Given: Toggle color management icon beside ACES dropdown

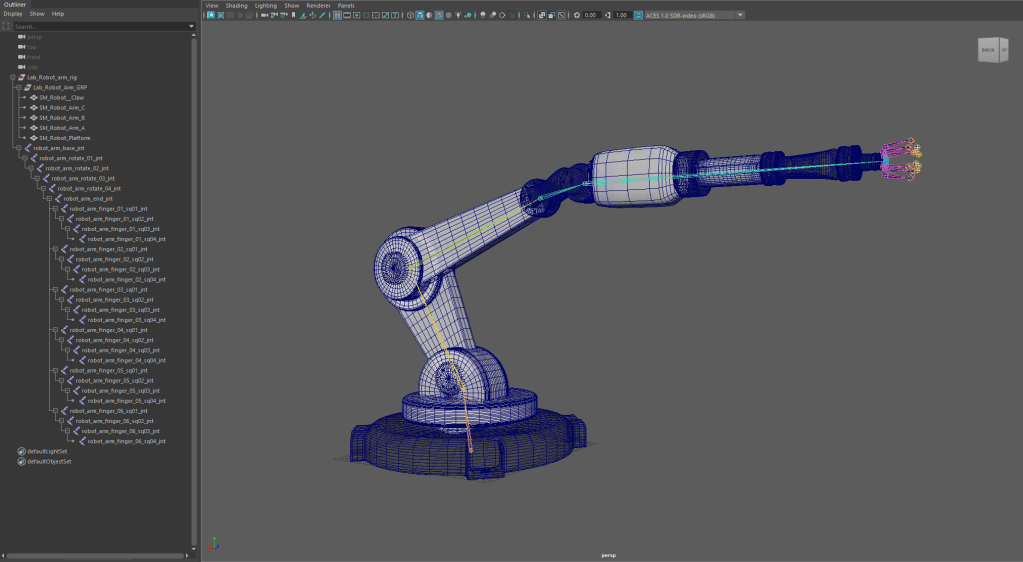Looking at the screenshot, I should [638, 15].
